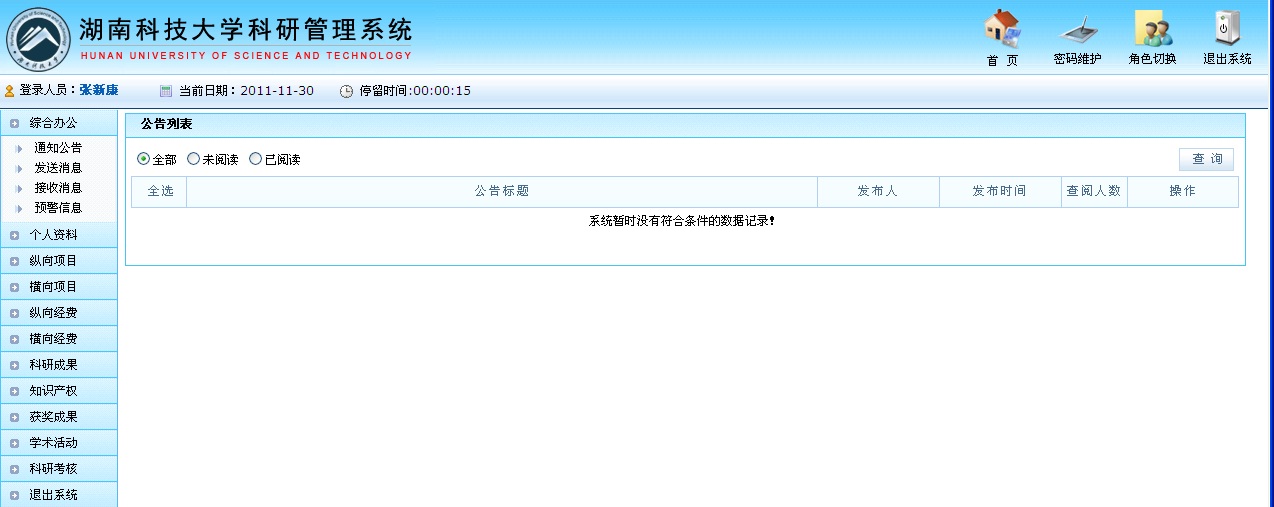
Task: Click the calendar icon beside 当前日期
Action: tap(166, 91)
